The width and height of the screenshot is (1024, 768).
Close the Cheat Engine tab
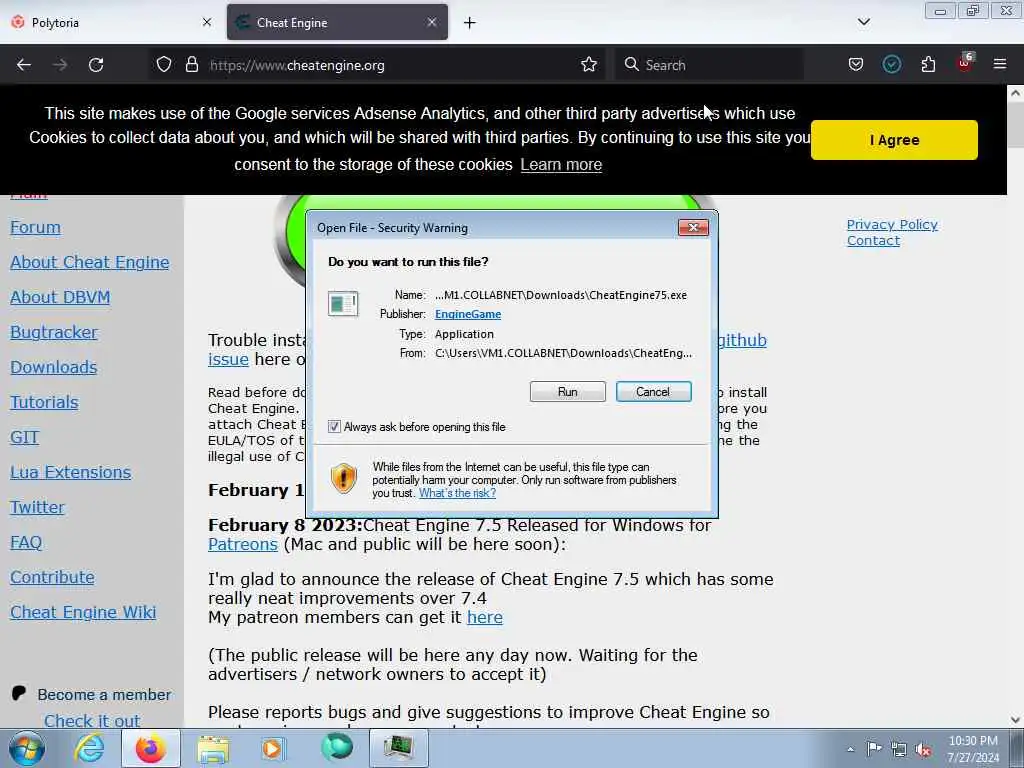[432, 22]
